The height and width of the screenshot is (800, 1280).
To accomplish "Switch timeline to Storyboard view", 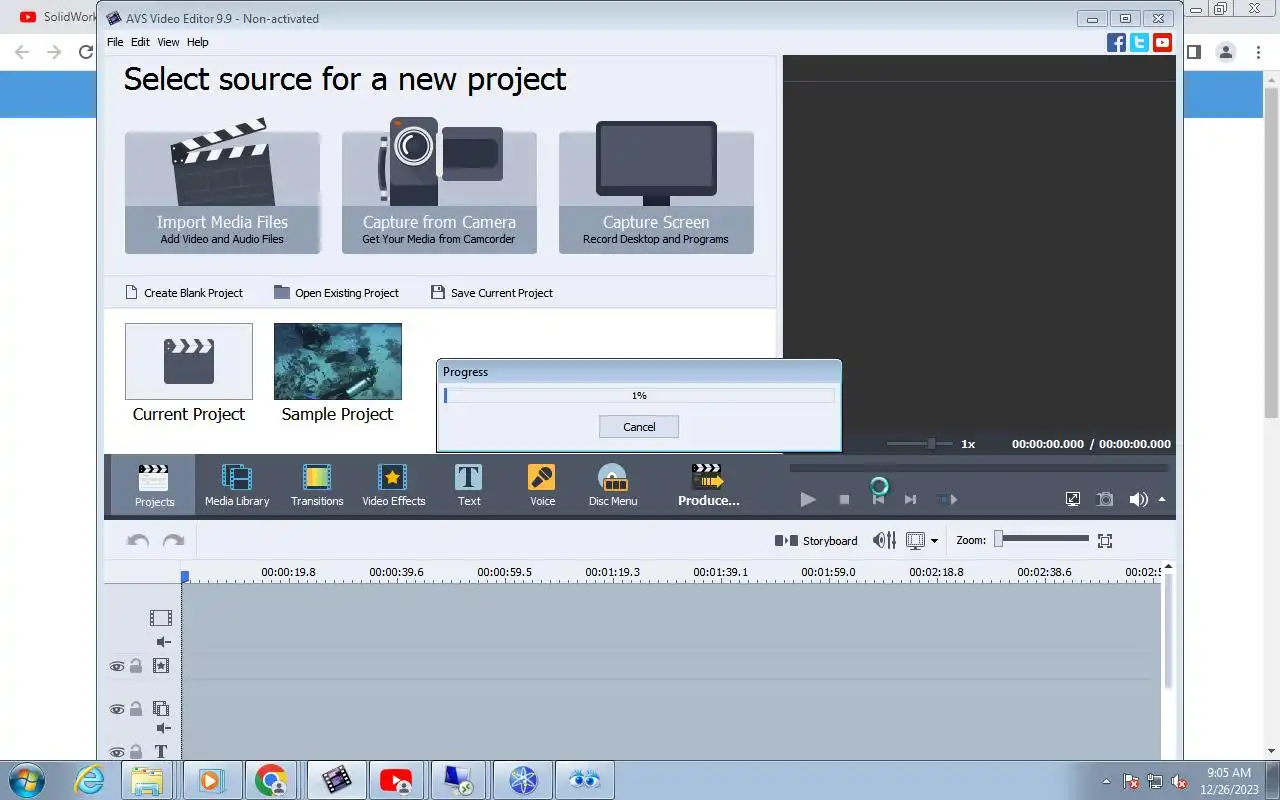I will coord(816,541).
